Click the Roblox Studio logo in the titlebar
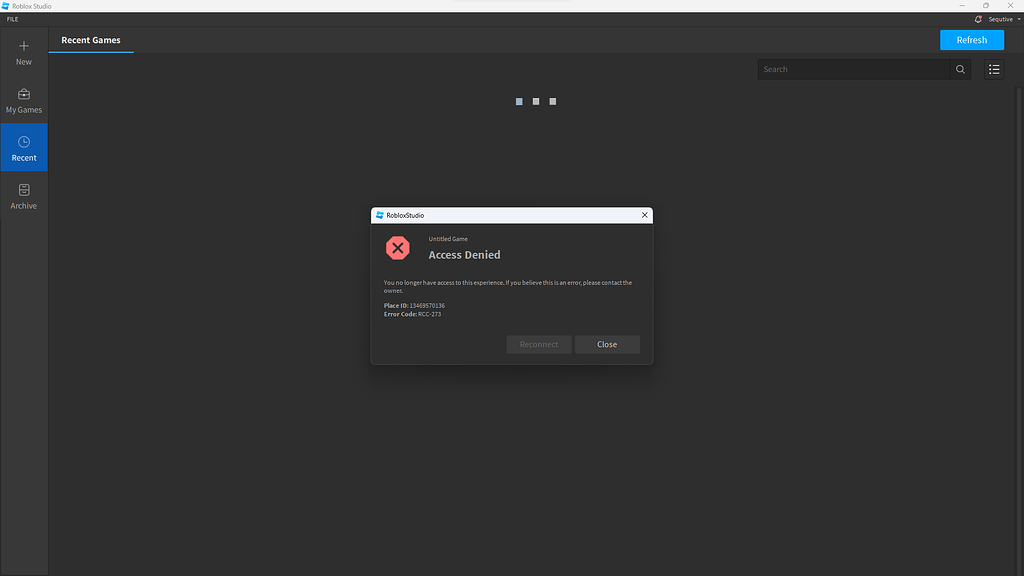Image resolution: width=1024 pixels, height=576 pixels. 8,5
